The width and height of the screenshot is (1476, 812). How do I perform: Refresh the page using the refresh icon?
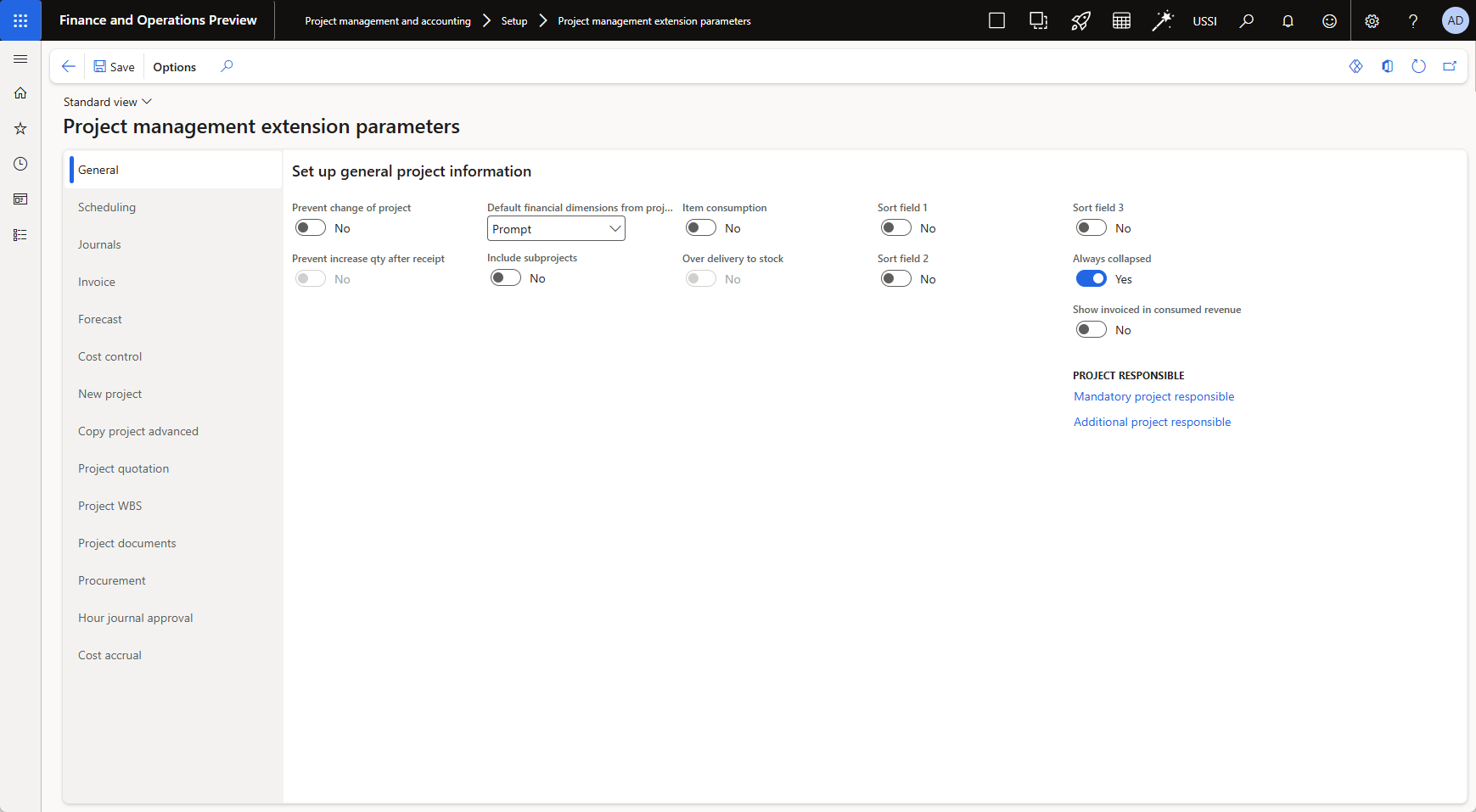tap(1418, 66)
